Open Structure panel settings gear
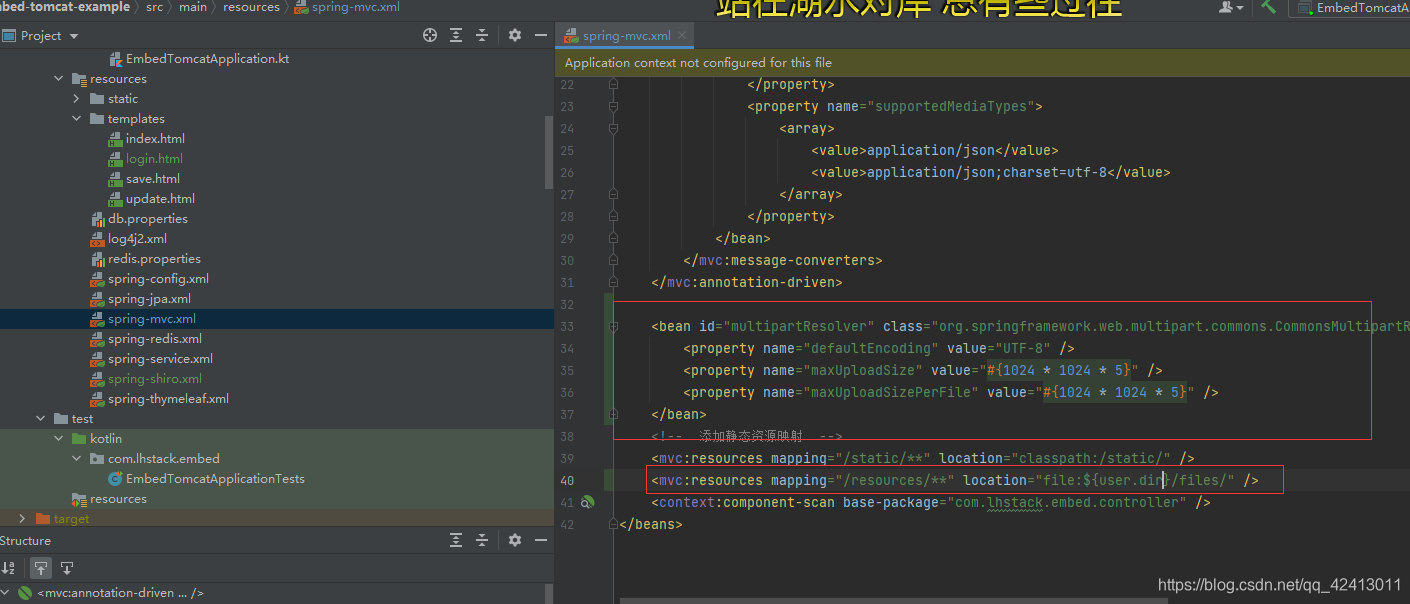 (515, 540)
